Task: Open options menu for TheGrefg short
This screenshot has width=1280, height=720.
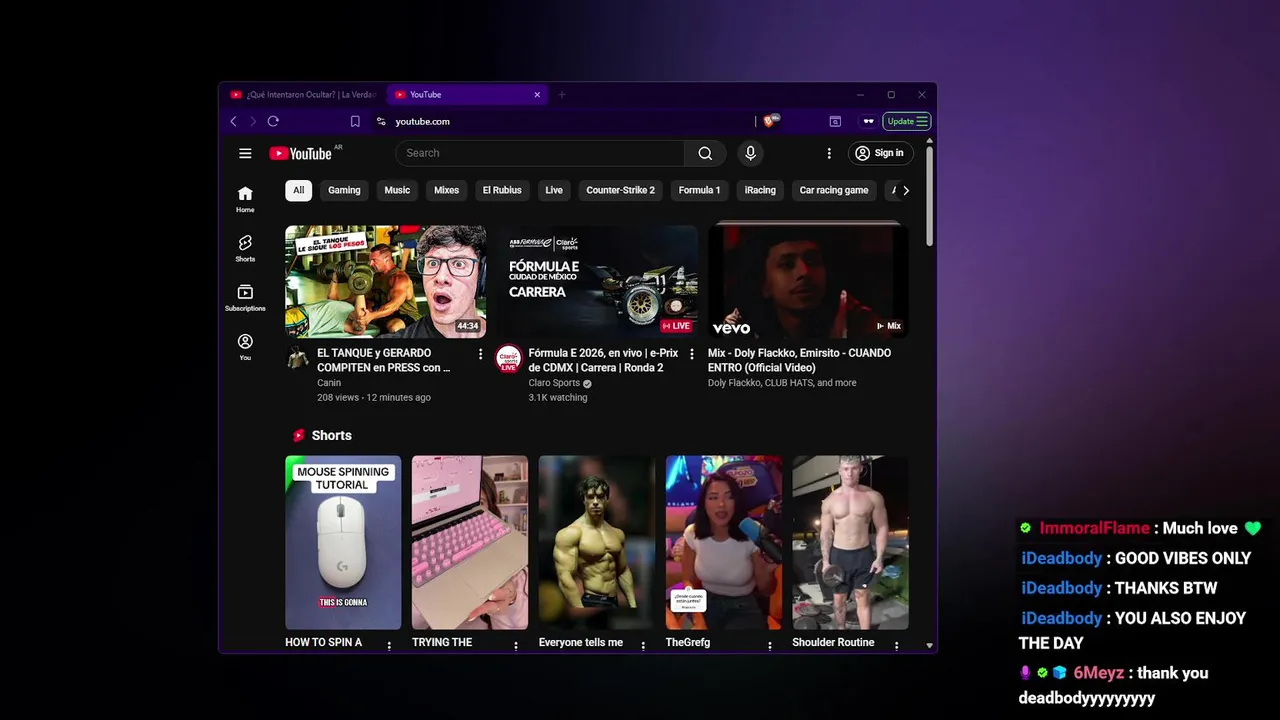Action: 770,646
